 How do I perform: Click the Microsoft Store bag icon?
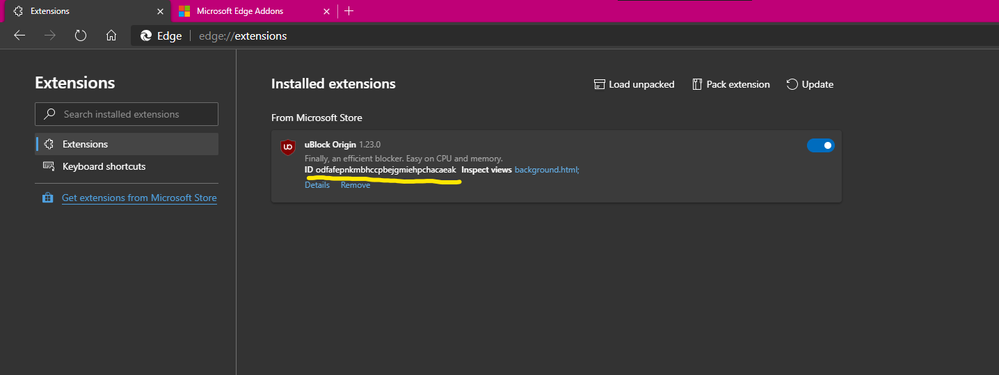48,198
